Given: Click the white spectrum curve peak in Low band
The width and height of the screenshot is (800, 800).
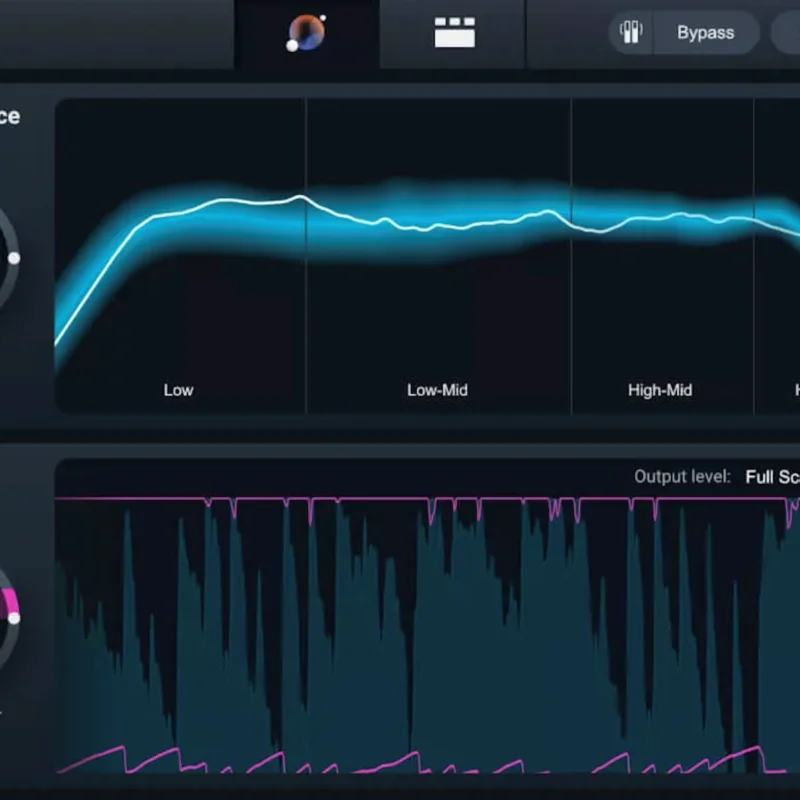Looking at the screenshot, I should coord(301,196).
